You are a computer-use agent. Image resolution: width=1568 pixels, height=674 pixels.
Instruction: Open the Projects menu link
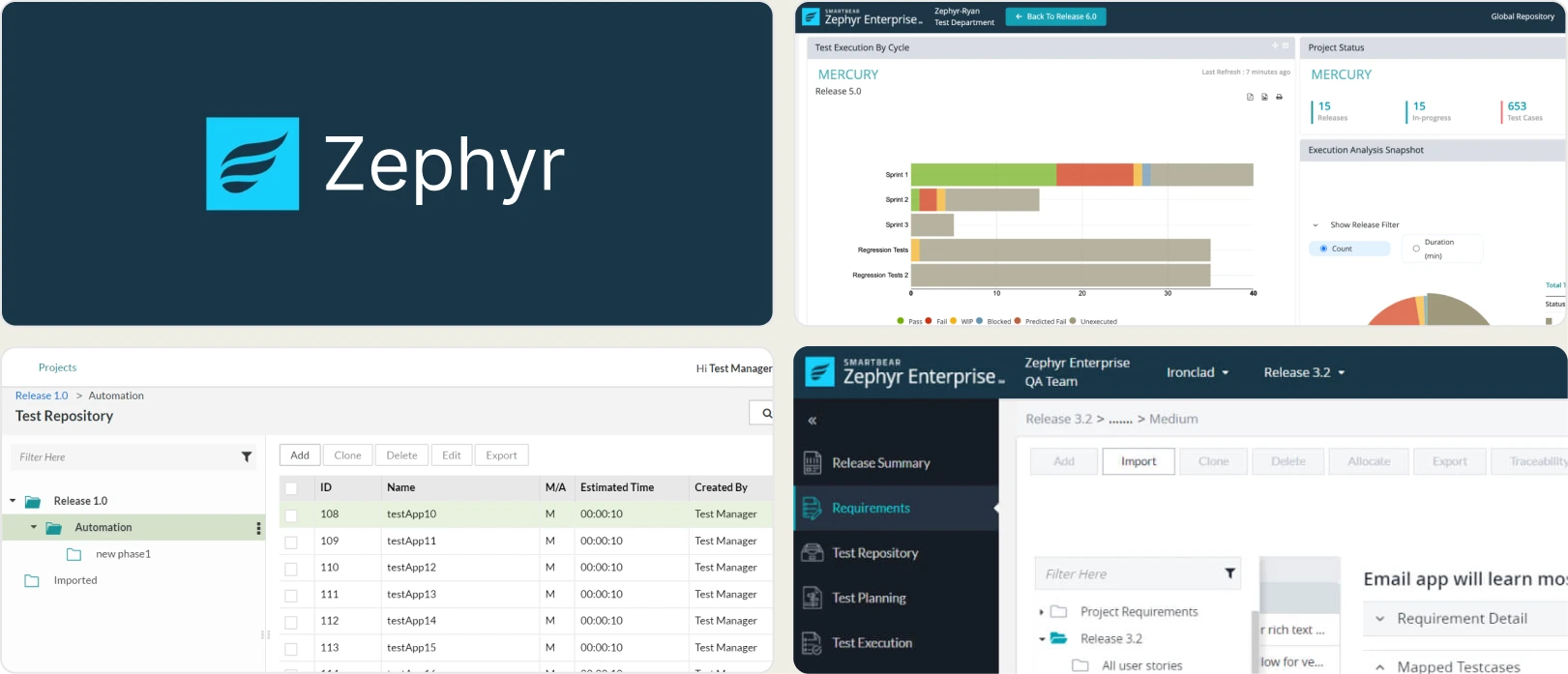[x=57, y=367]
